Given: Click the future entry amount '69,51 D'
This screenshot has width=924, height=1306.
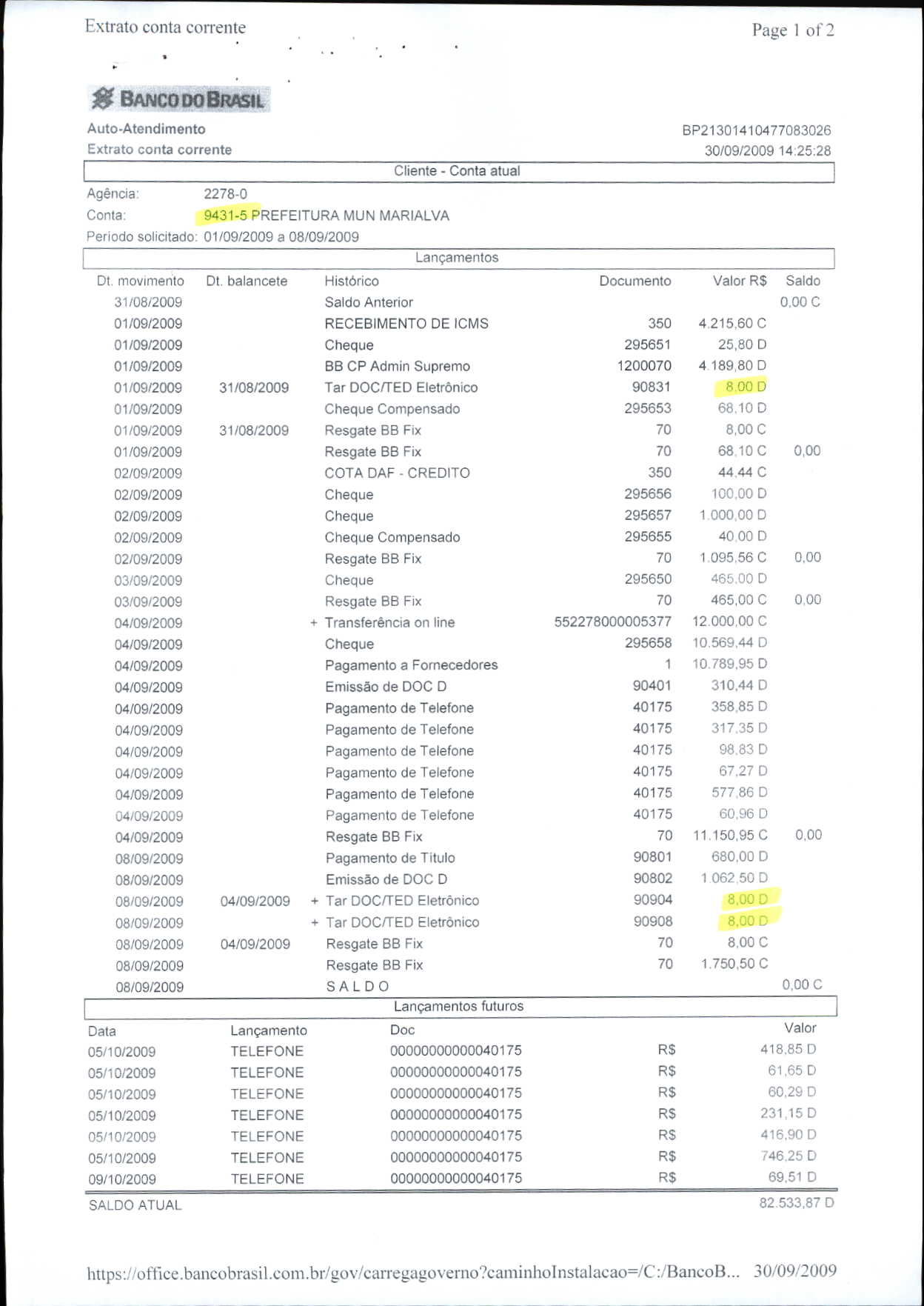Looking at the screenshot, I should [x=791, y=1179].
